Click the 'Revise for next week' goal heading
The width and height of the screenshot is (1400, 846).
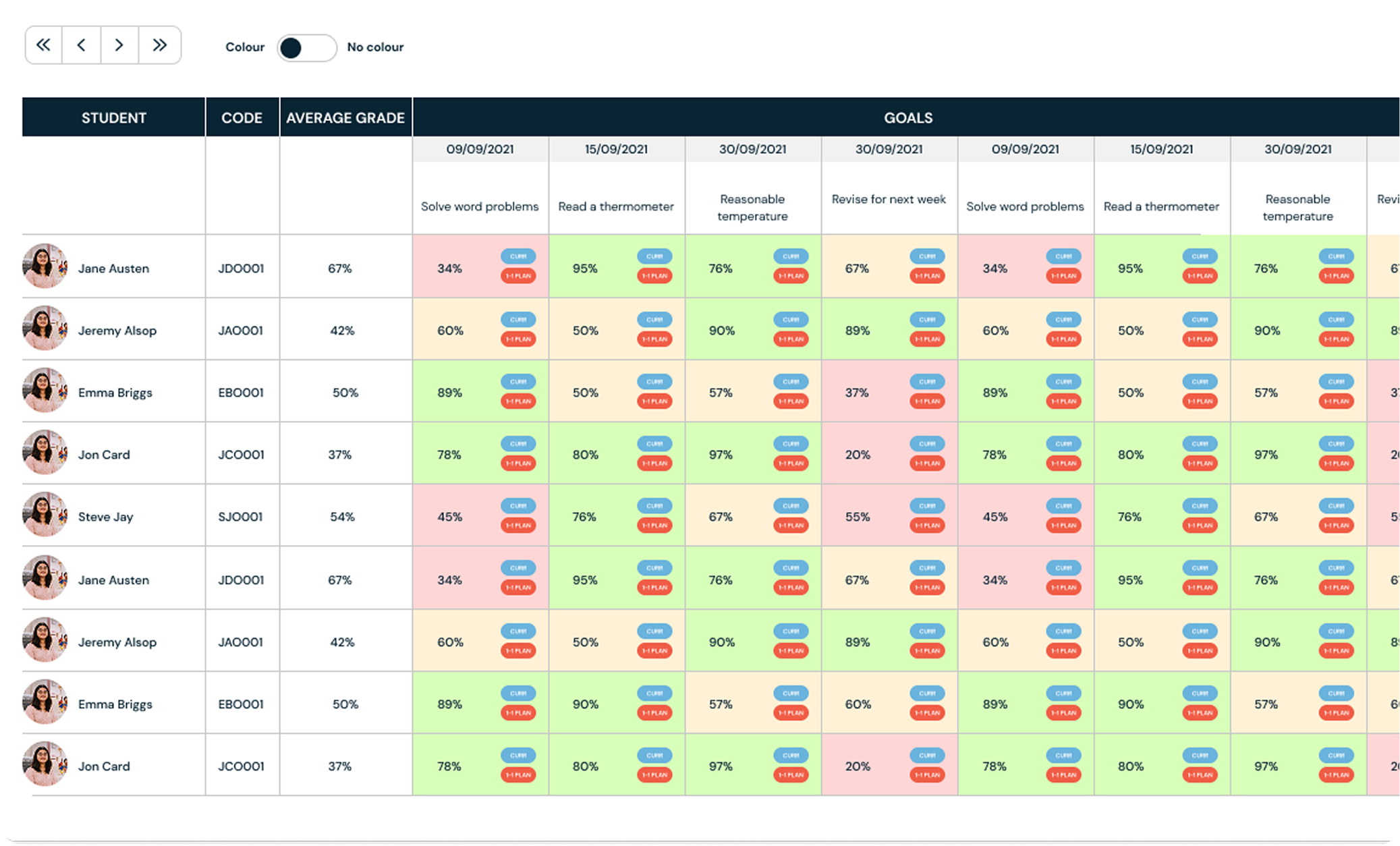pyautogui.click(x=889, y=199)
